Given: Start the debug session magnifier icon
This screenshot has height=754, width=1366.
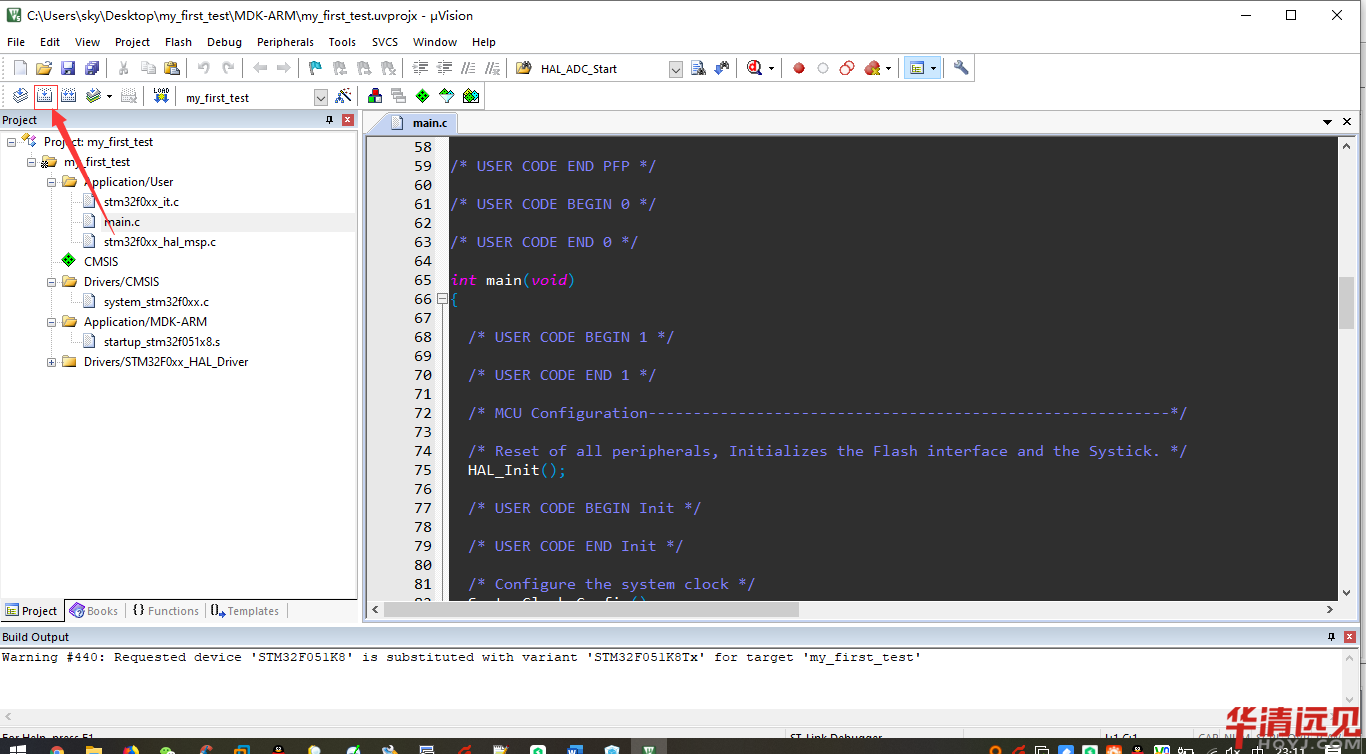Looking at the screenshot, I should click(754, 68).
